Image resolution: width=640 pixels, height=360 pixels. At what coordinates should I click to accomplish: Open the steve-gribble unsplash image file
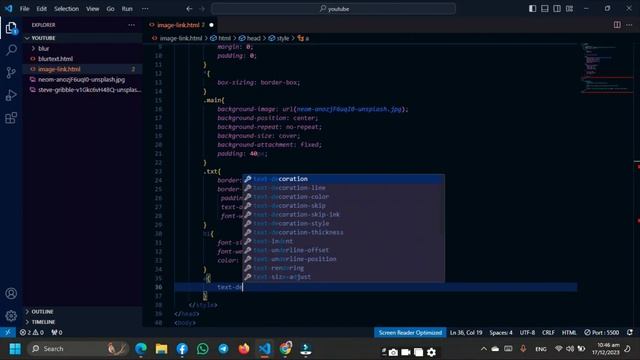82,90
